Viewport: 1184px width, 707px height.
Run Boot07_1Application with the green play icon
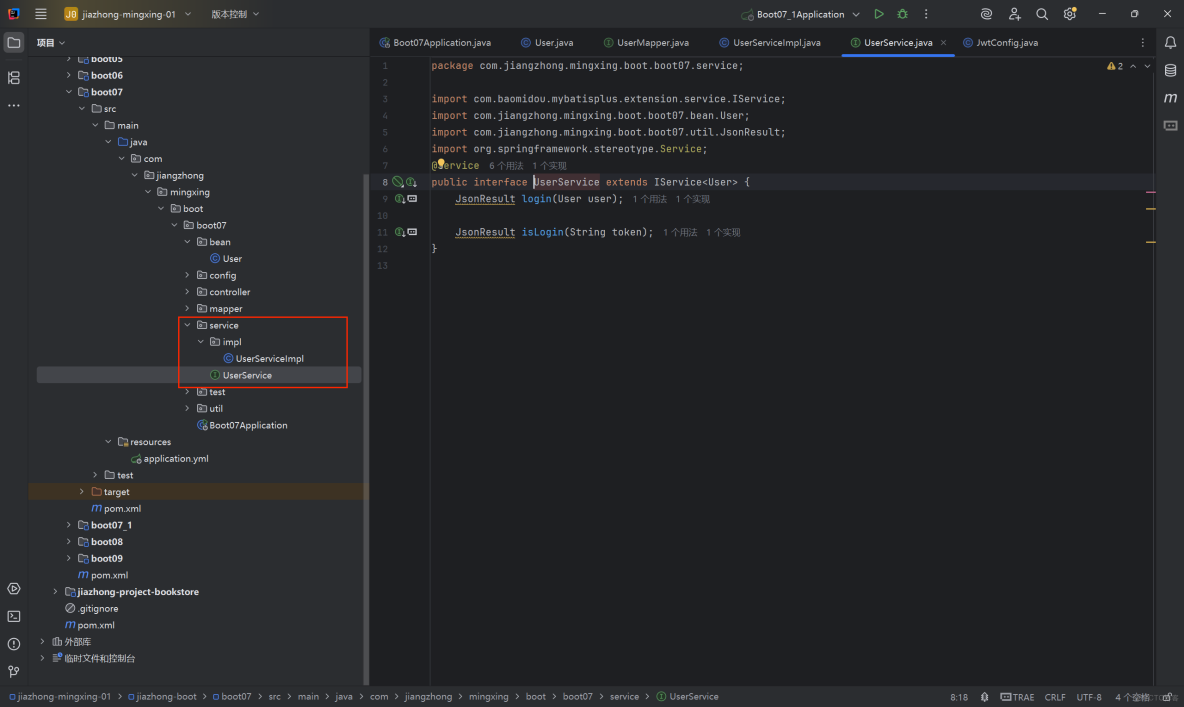pyautogui.click(x=879, y=13)
